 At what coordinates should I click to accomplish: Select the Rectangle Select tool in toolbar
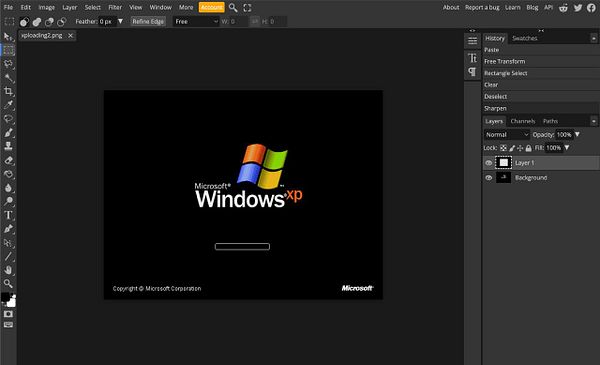(8, 50)
